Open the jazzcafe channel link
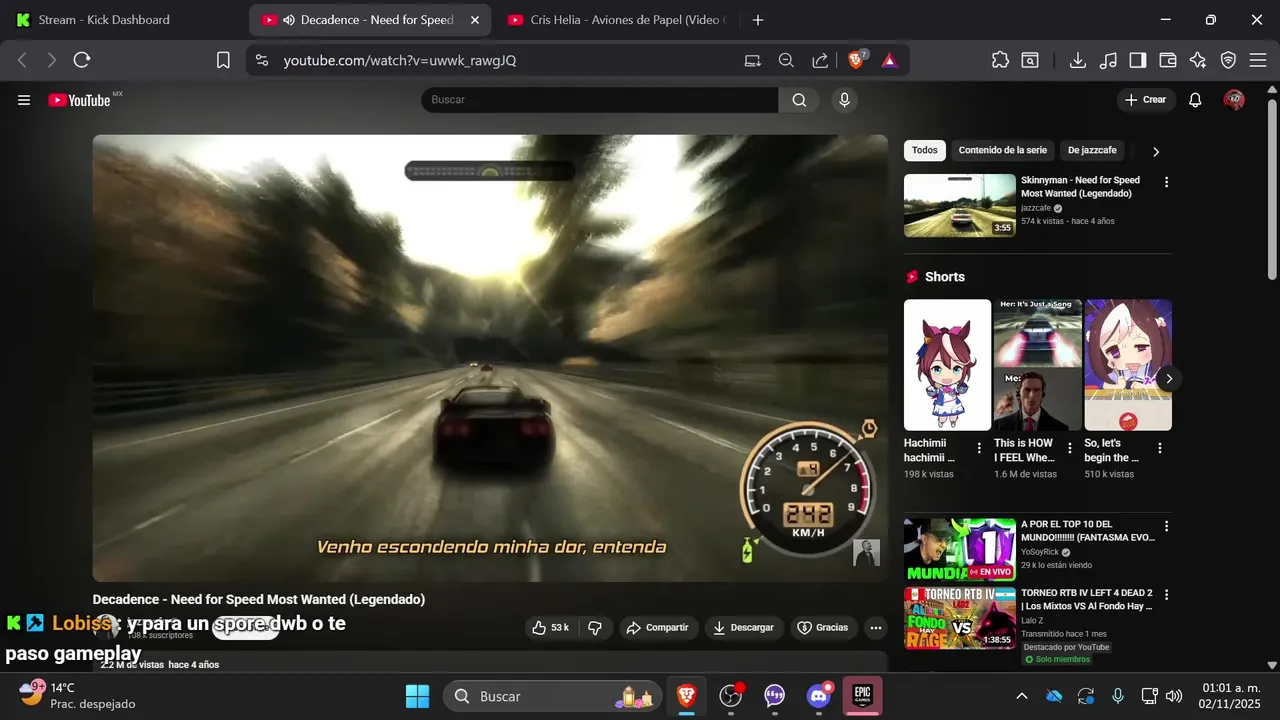 tap(1036, 208)
